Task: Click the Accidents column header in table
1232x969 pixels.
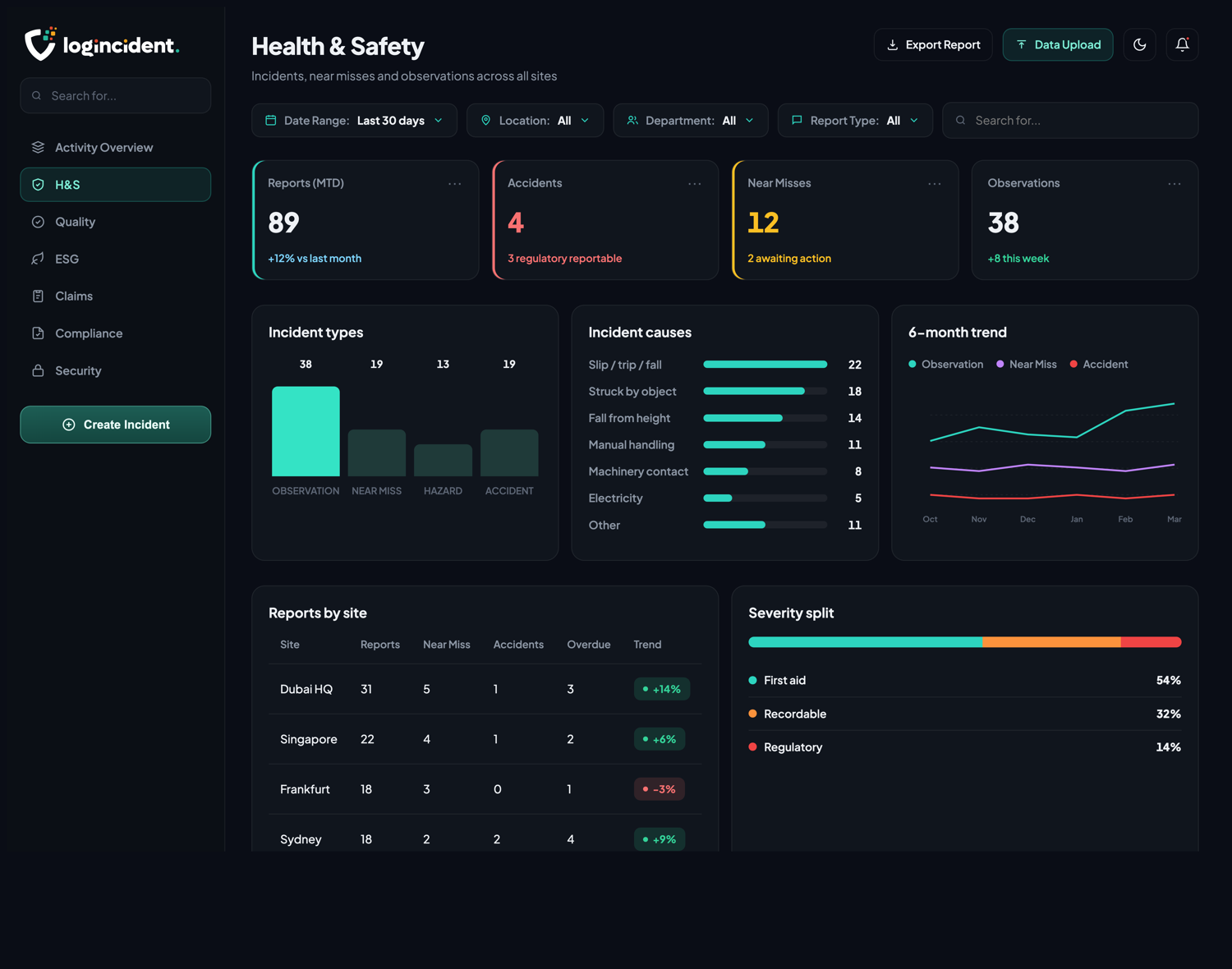Action: [518, 645]
